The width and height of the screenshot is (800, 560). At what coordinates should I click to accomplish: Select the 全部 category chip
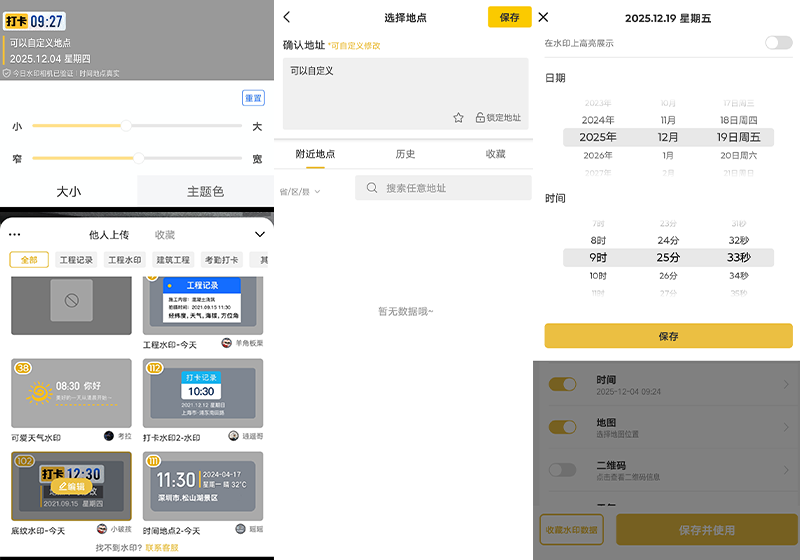29,260
